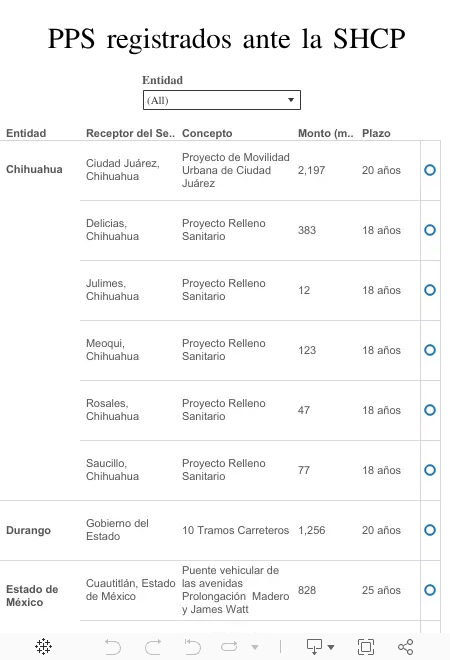This screenshot has height=660, width=450.
Task: Select circle mark for Delicias row
Action: click(x=430, y=230)
